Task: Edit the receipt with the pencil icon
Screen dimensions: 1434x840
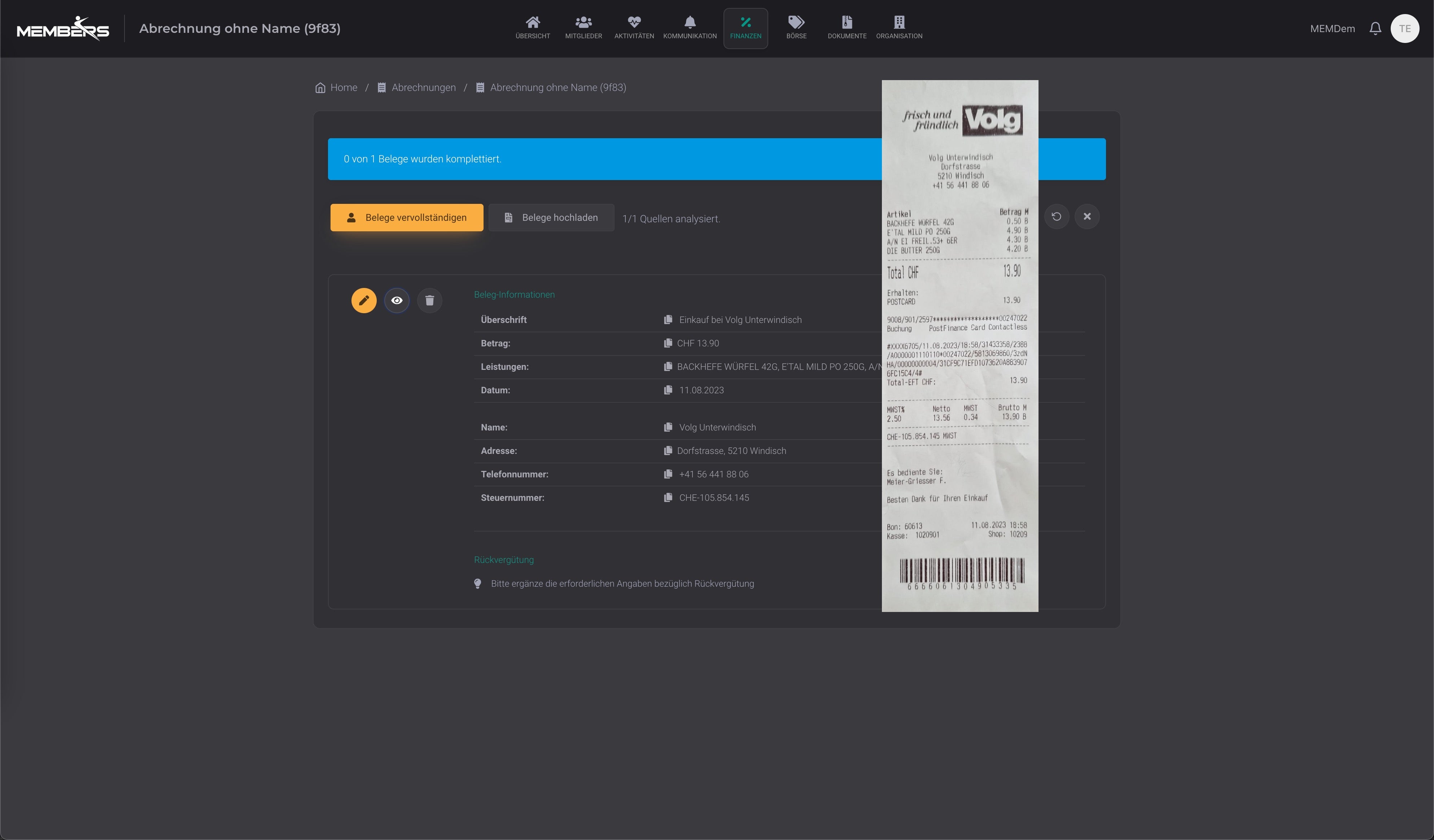Action: click(364, 300)
